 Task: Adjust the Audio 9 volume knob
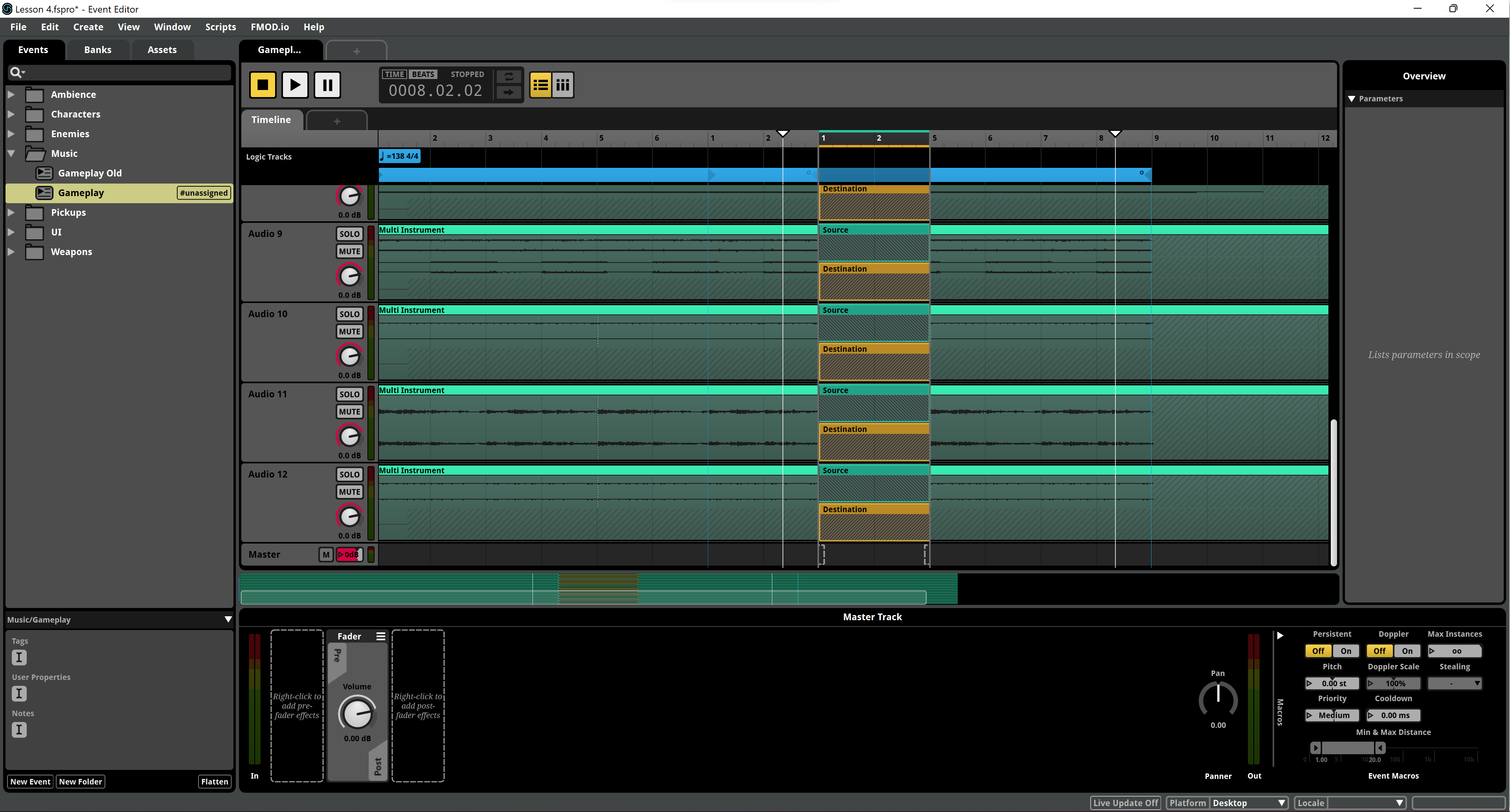pyautogui.click(x=349, y=276)
